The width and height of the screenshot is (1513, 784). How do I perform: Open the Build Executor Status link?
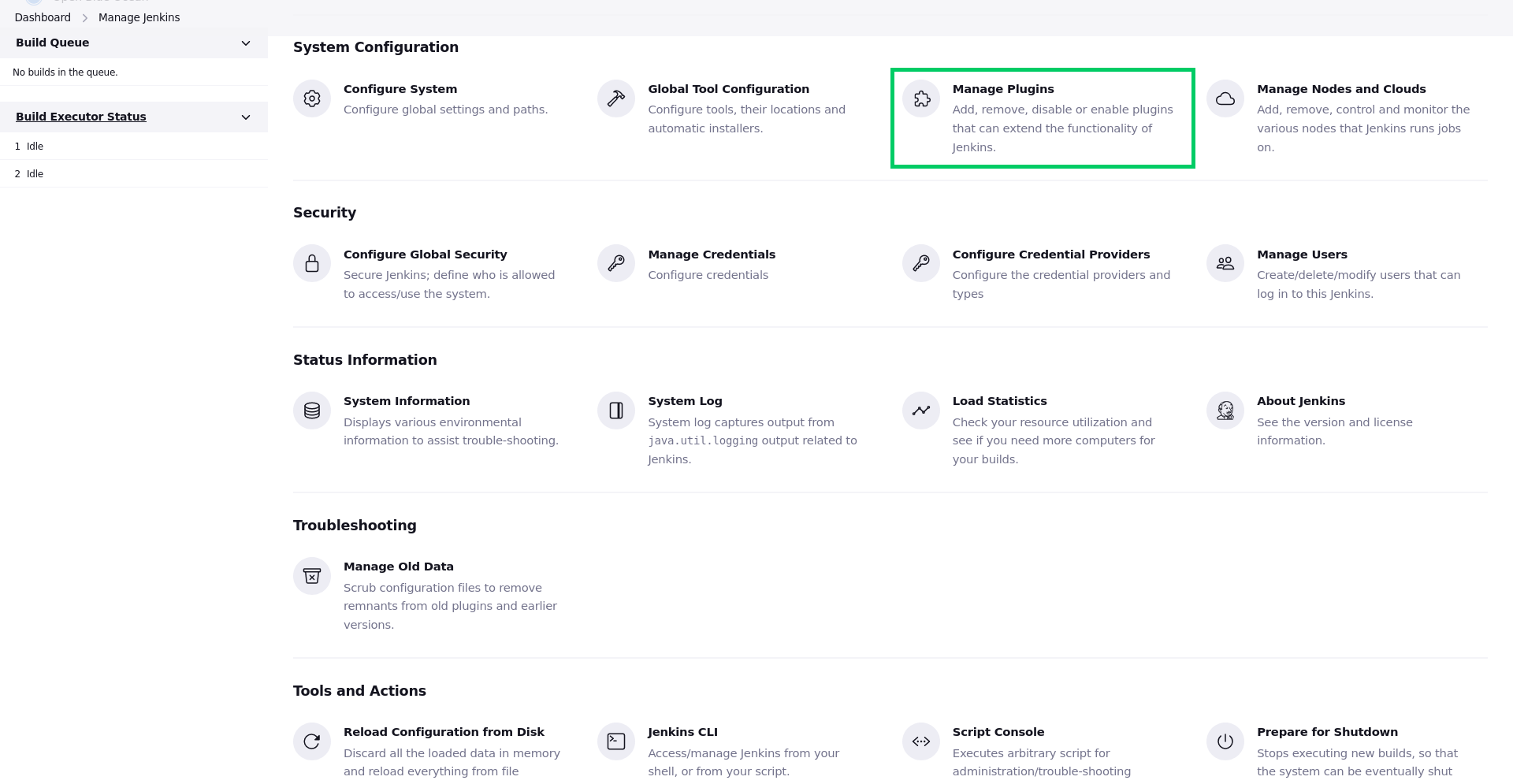coord(81,117)
